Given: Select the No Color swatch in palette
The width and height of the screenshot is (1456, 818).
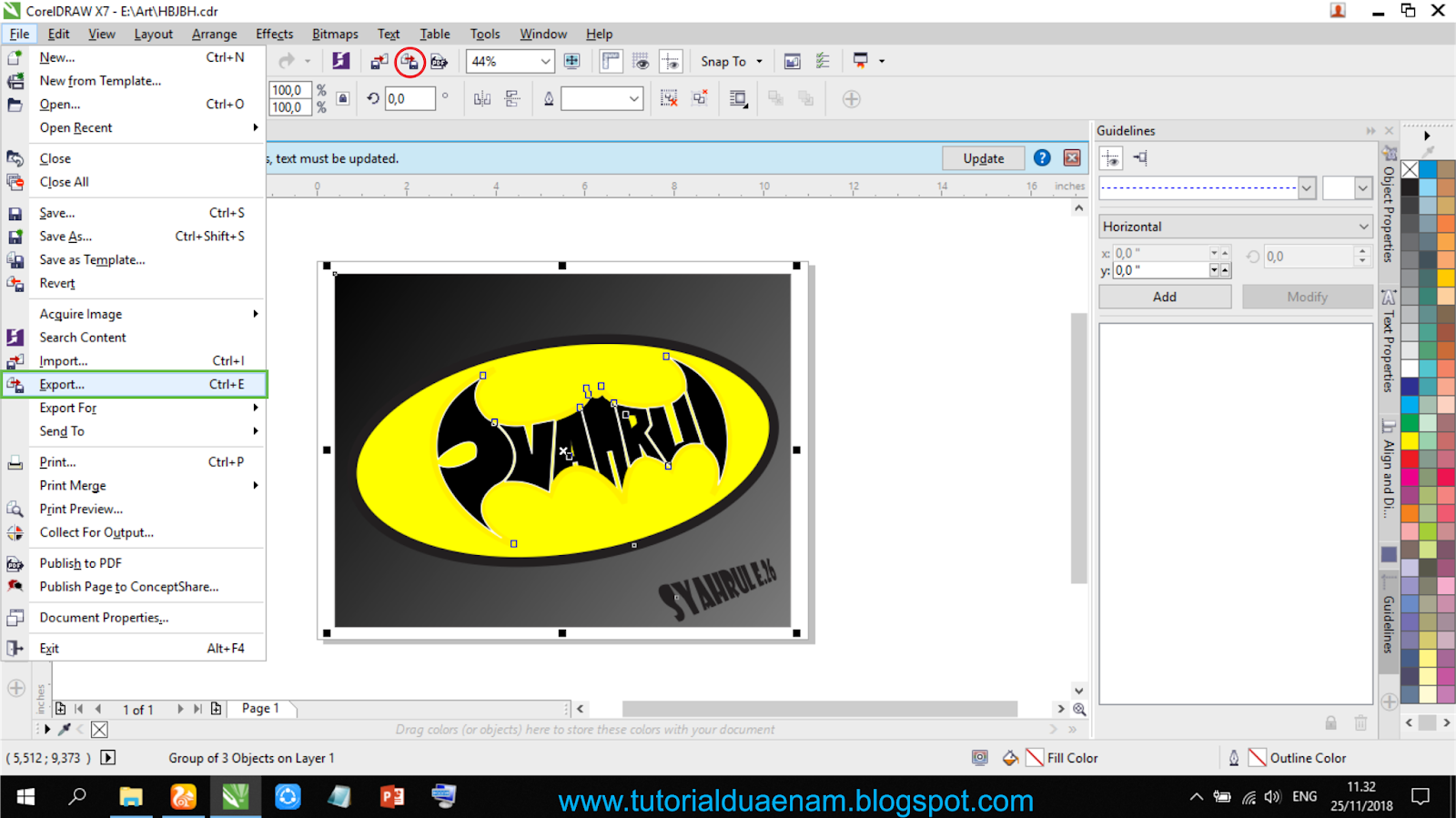Looking at the screenshot, I should [1410, 169].
